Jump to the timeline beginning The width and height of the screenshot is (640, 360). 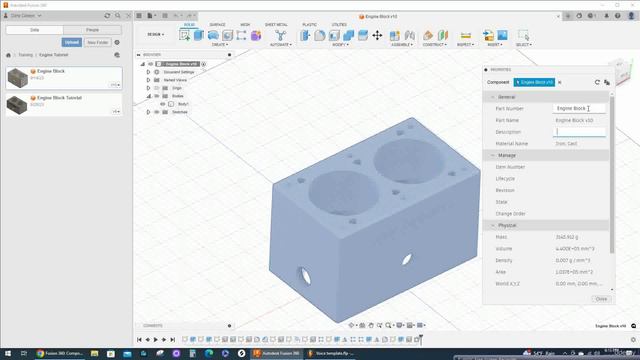point(139,340)
